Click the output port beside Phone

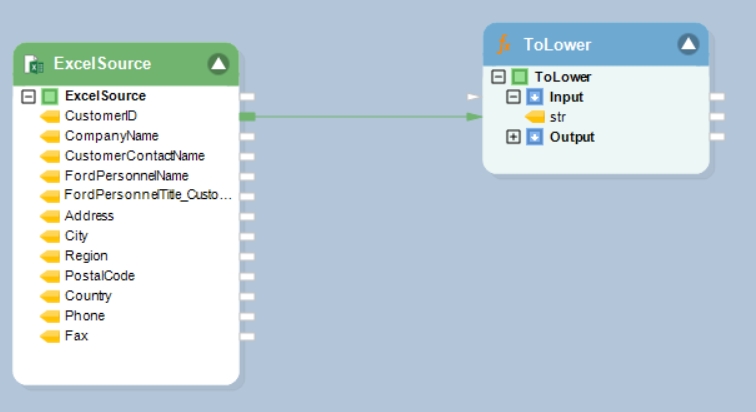pos(247,317)
